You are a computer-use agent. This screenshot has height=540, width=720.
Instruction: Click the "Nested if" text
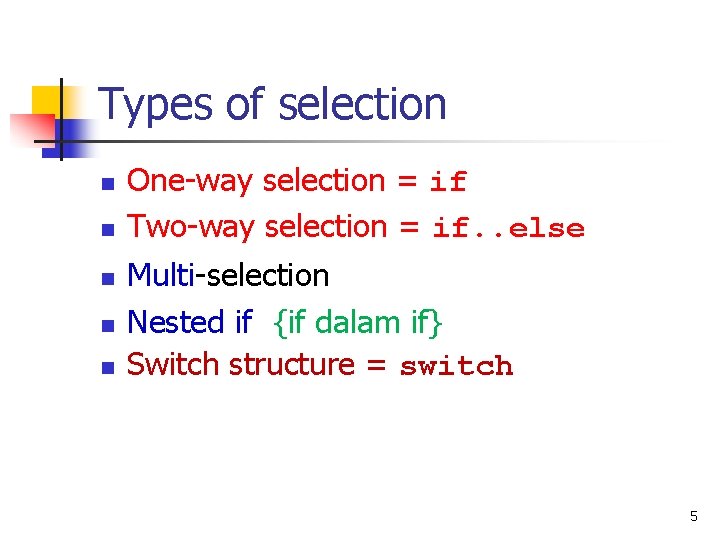coord(190,322)
